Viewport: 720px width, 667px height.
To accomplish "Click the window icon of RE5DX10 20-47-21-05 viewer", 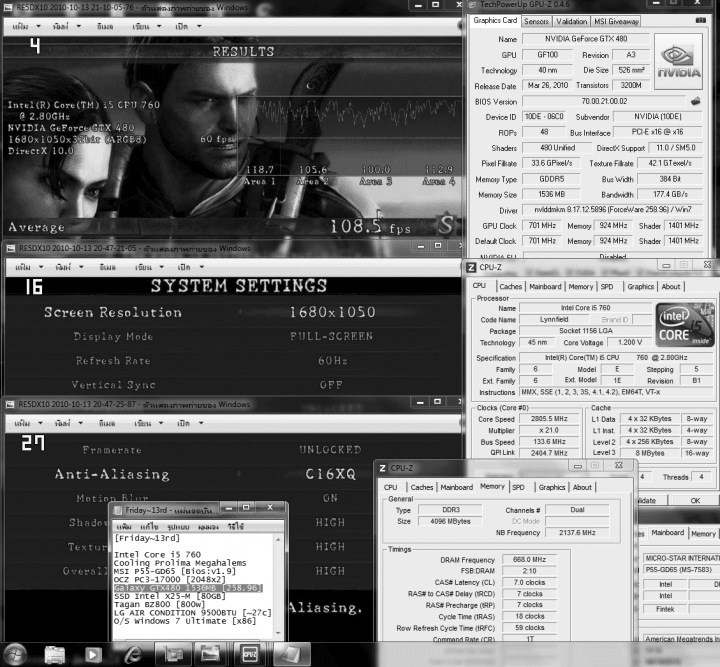I will coord(11,248).
